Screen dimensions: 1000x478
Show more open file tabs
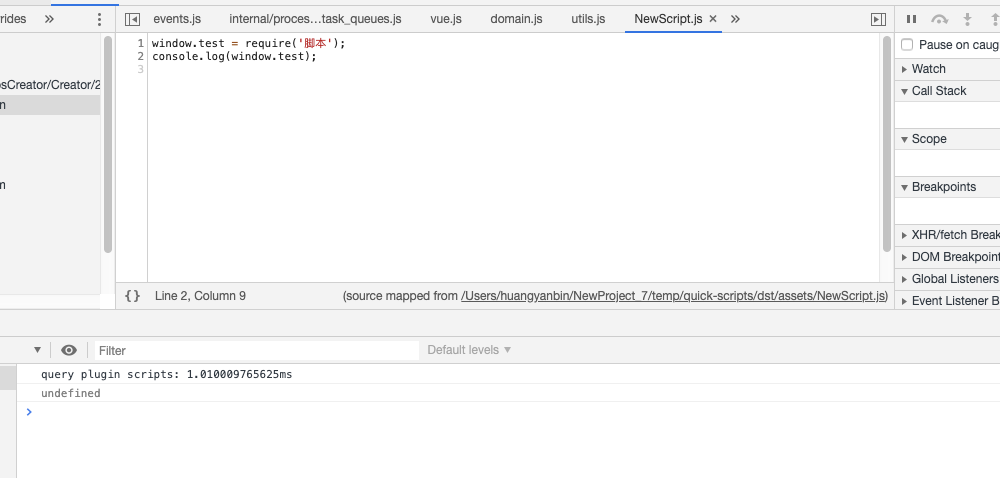pyautogui.click(x=735, y=19)
